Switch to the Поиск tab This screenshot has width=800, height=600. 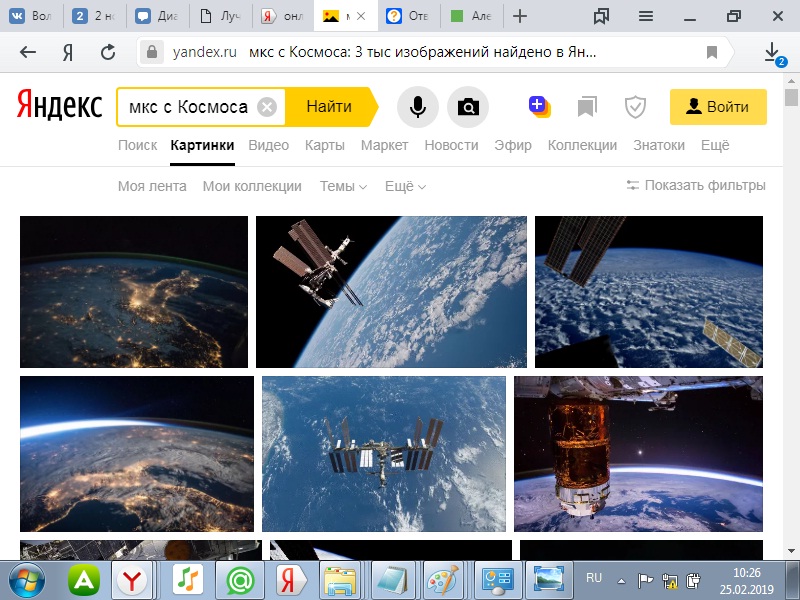tap(137, 145)
